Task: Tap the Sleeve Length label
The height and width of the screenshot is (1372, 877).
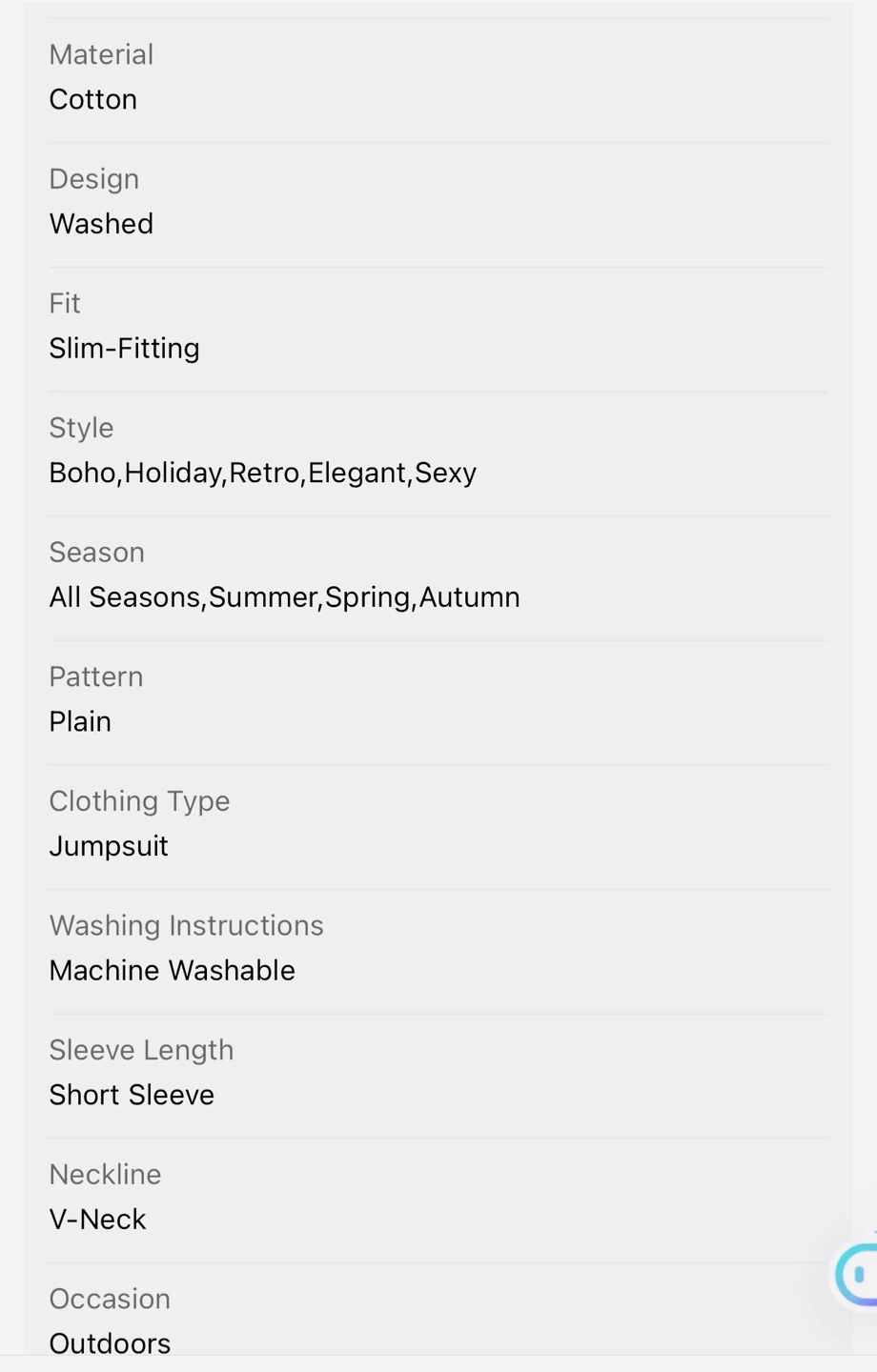Action: [141, 1050]
